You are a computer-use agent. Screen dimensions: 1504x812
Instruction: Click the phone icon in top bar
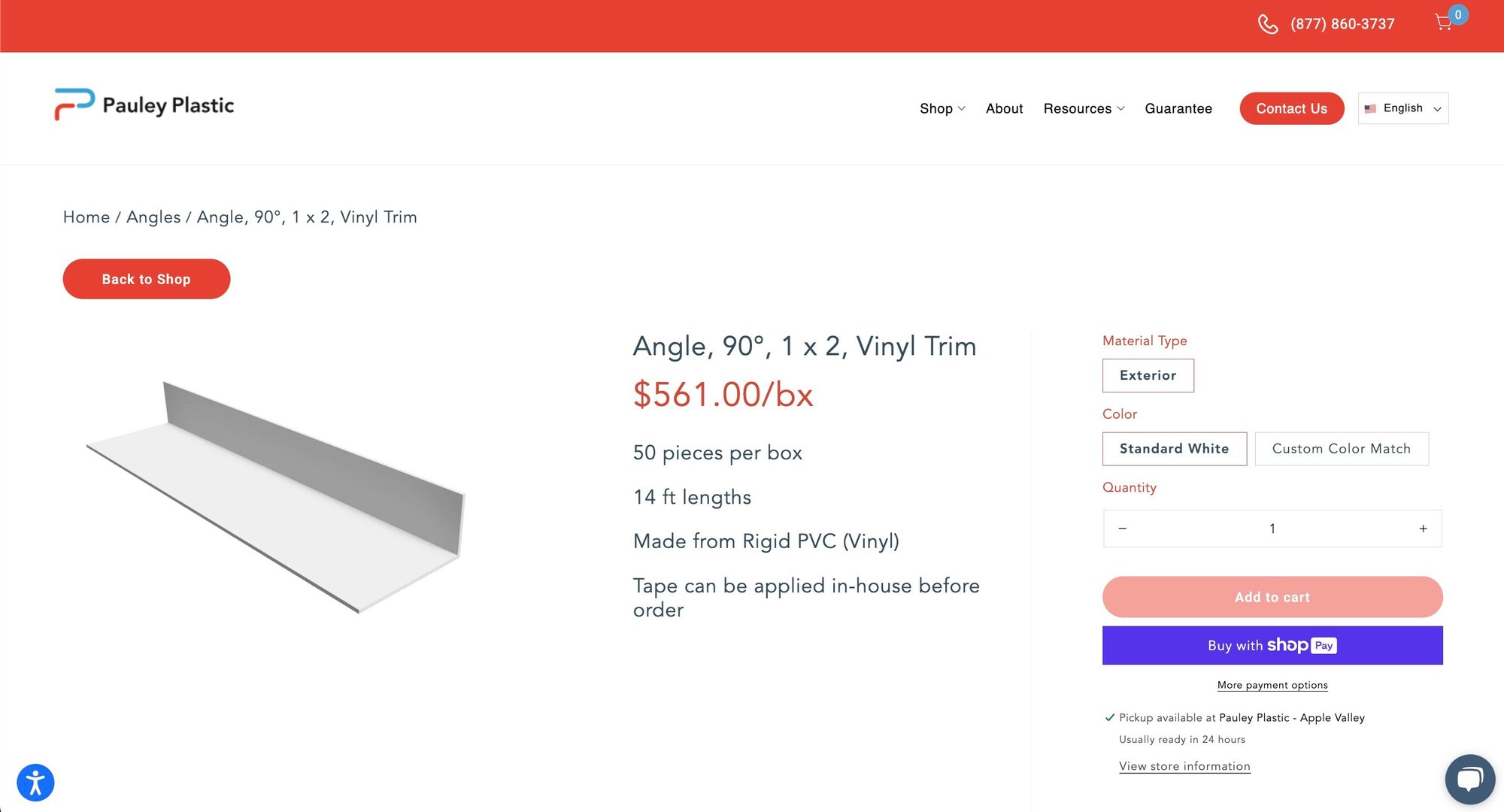(x=1268, y=24)
